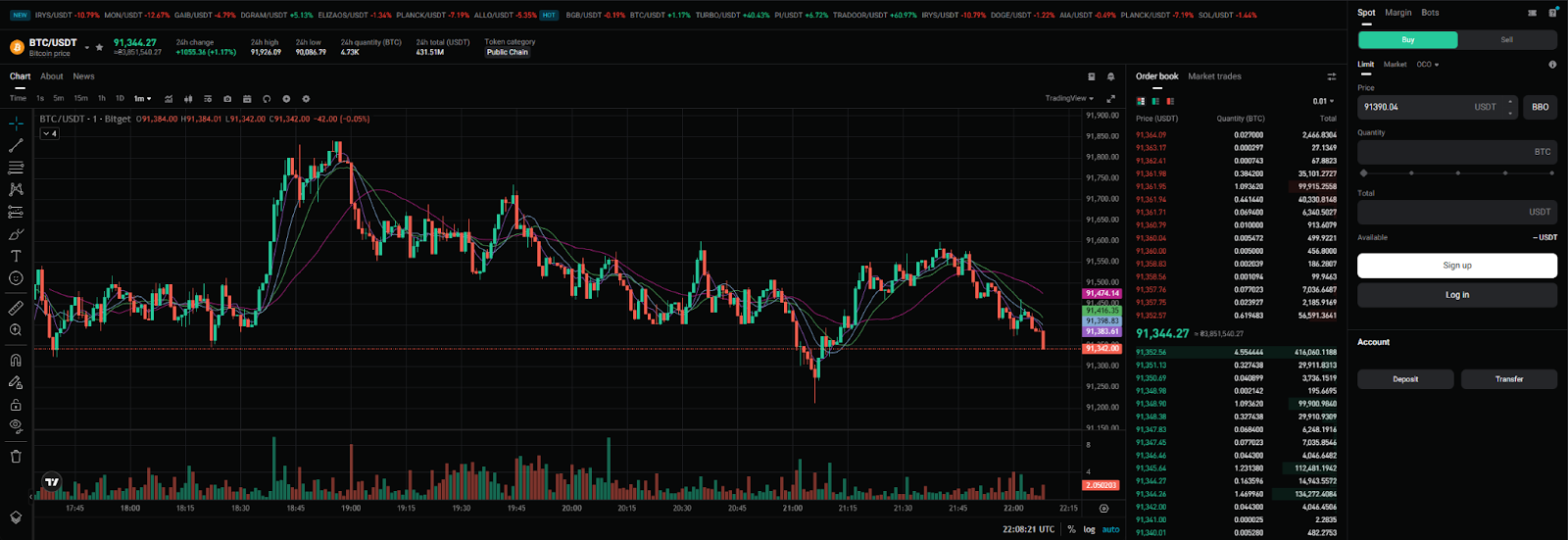Adjust price with the stepper arrows
Image resolution: width=1568 pixels, height=540 pixels.
pyautogui.click(x=1510, y=107)
